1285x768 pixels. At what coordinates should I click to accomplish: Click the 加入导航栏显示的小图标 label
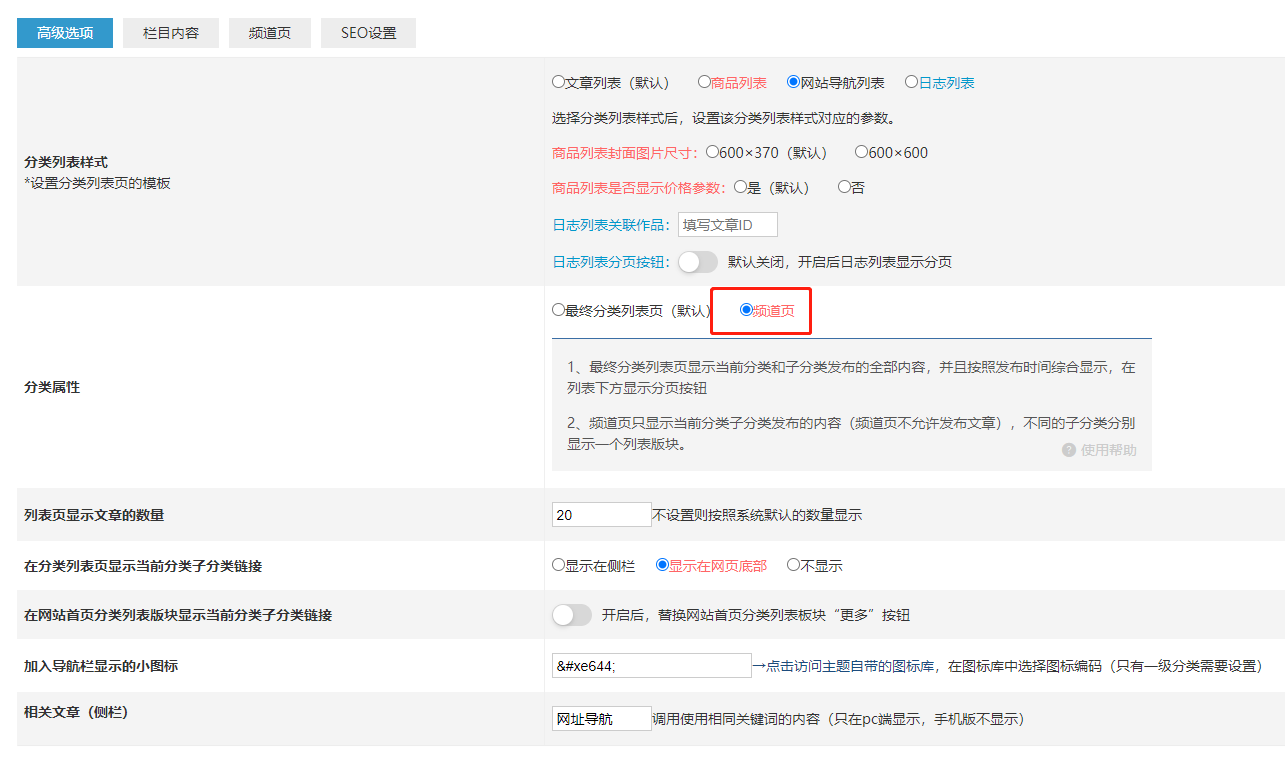[101, 665]
